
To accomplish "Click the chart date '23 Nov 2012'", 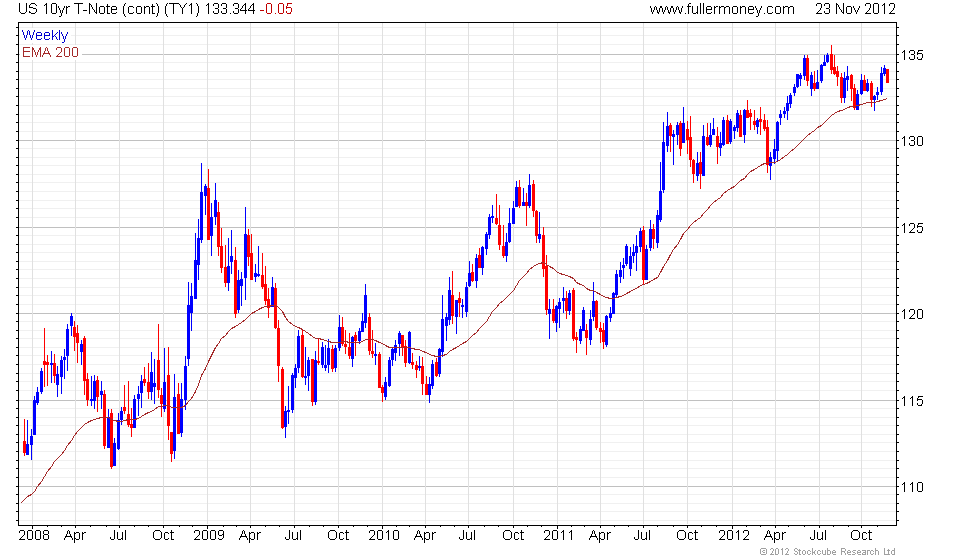I will tap(855, 9).
